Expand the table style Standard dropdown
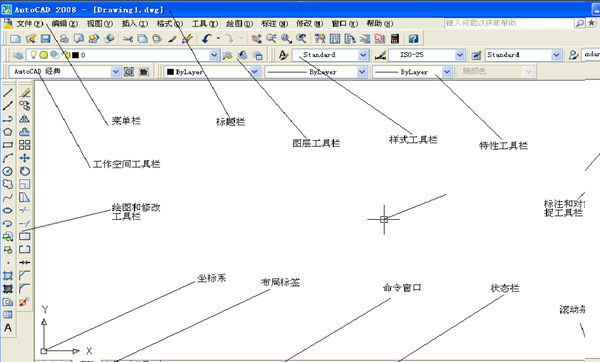This screenshot has height=362, width=600. 556,55
